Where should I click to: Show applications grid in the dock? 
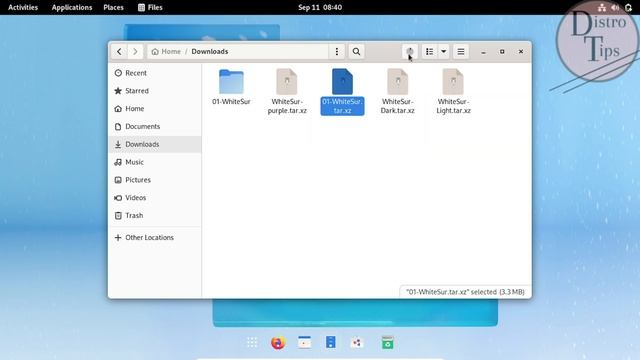[x=252, y=342]
